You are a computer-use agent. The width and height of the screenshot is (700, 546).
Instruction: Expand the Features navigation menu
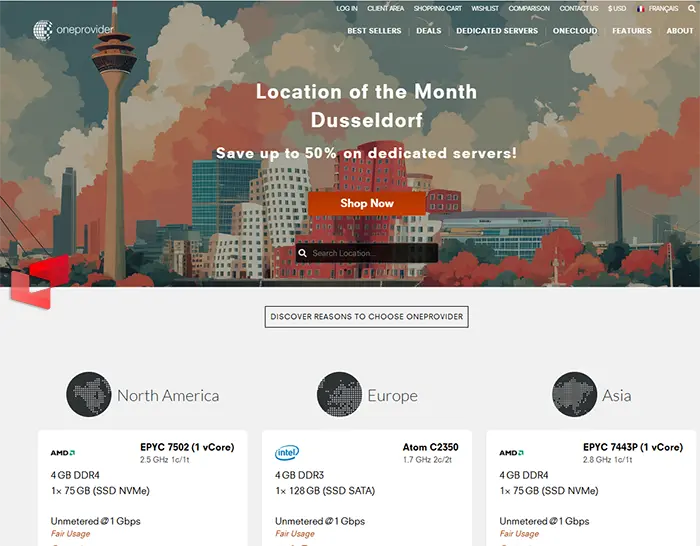pos(632,31)
